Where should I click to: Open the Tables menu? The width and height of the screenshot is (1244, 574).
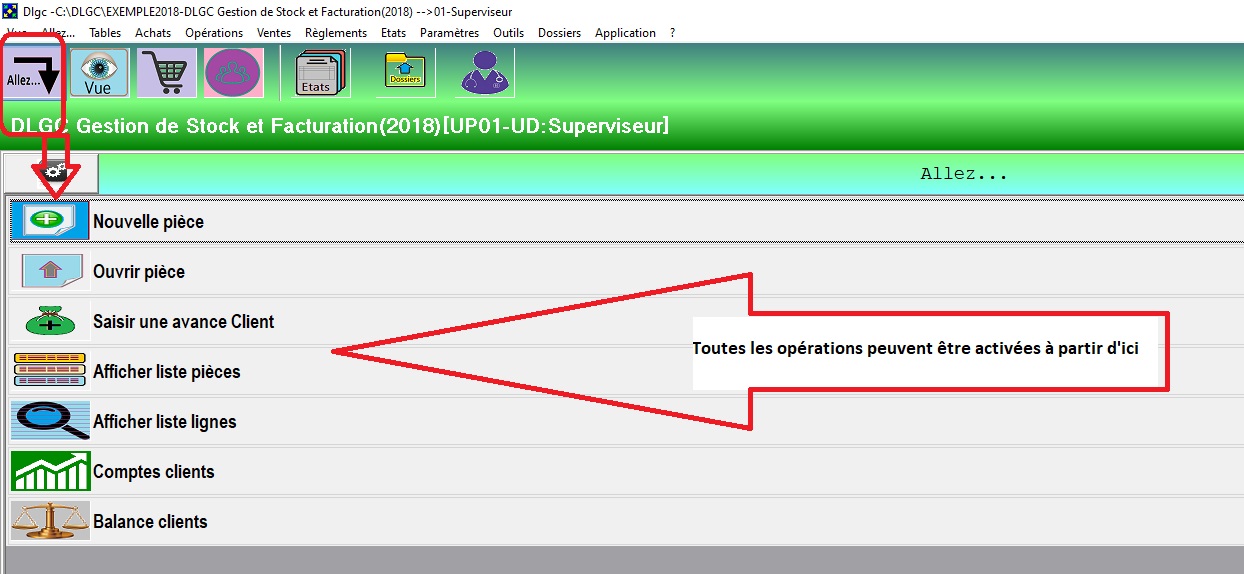coord(105,33)
